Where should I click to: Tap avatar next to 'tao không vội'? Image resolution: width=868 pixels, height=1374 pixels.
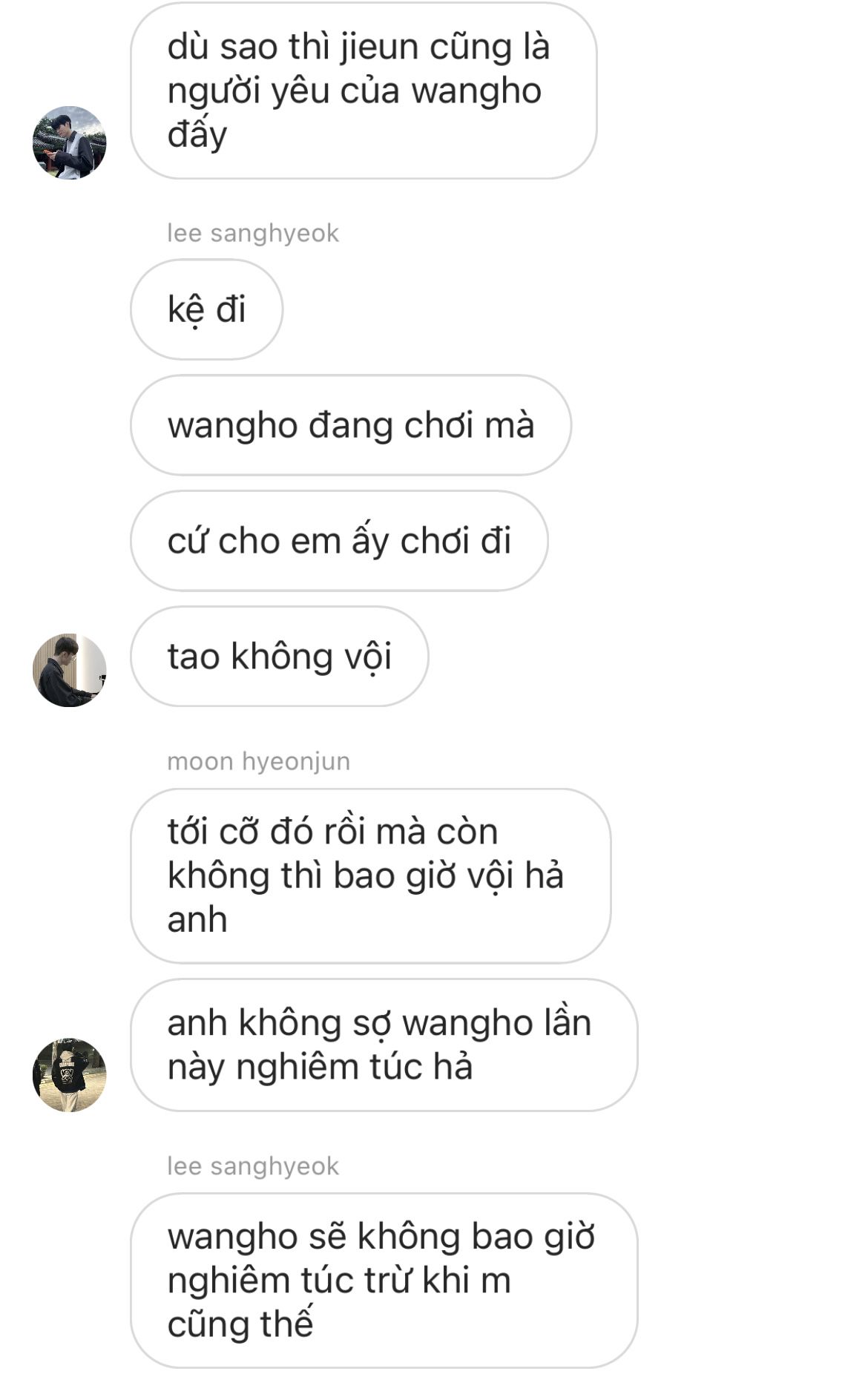click(69, 670)
